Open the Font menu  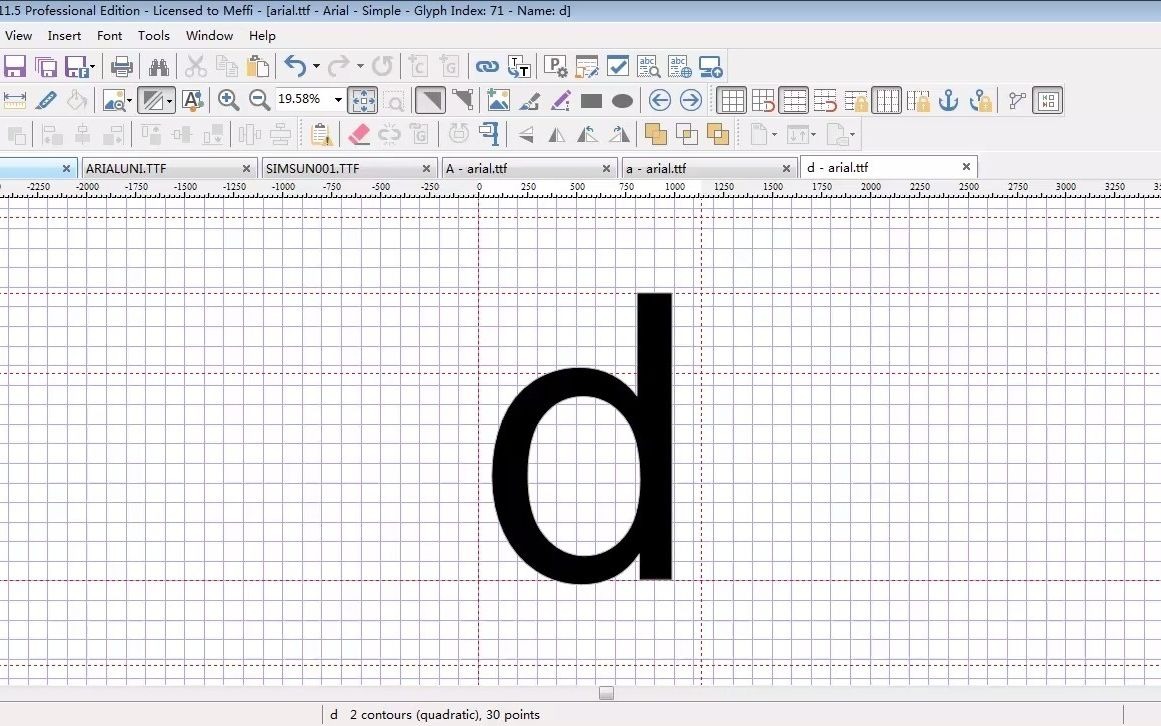pos(110,36)
